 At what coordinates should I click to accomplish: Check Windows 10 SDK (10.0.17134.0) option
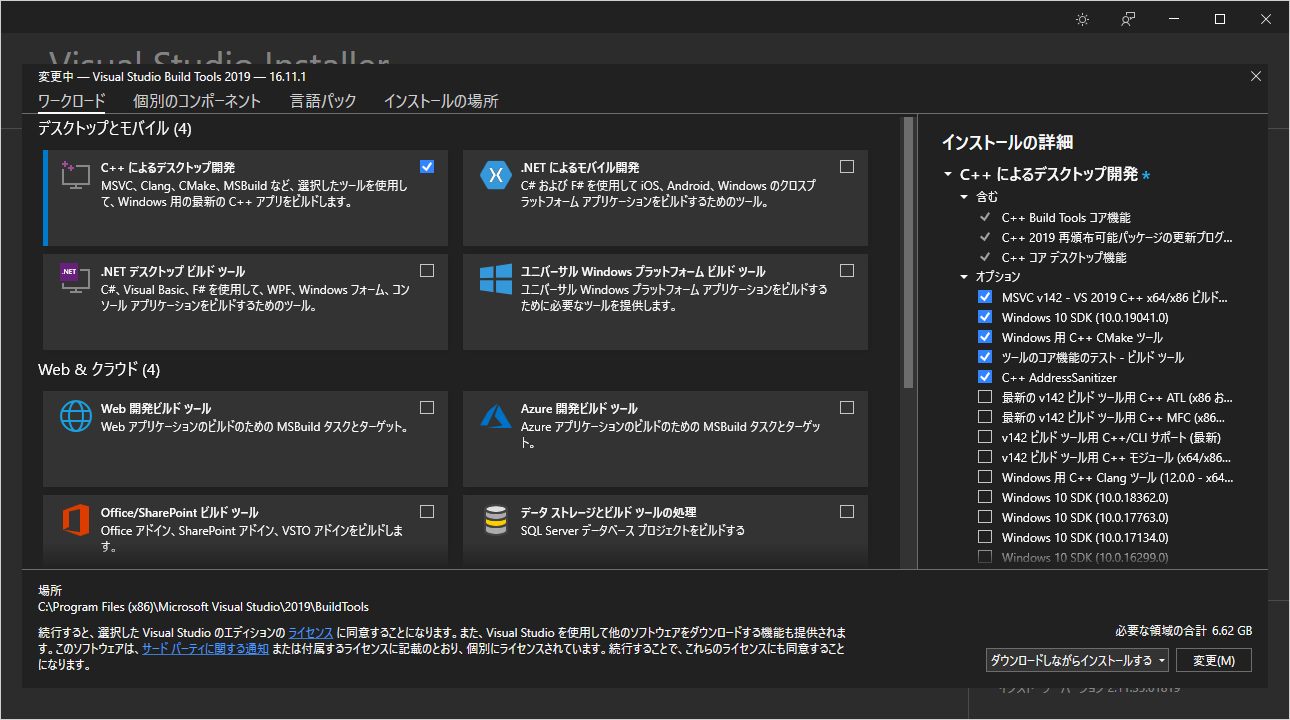pyautogui.click(x=985, y=537)
